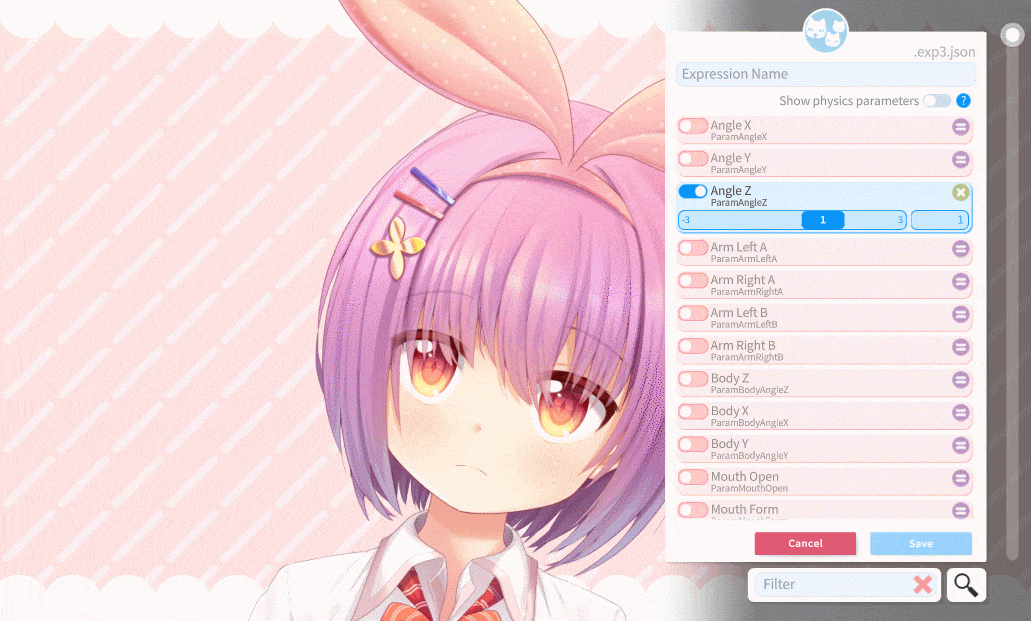
Task: Click the Angle Z numeric value box
Action: point(939,220)
